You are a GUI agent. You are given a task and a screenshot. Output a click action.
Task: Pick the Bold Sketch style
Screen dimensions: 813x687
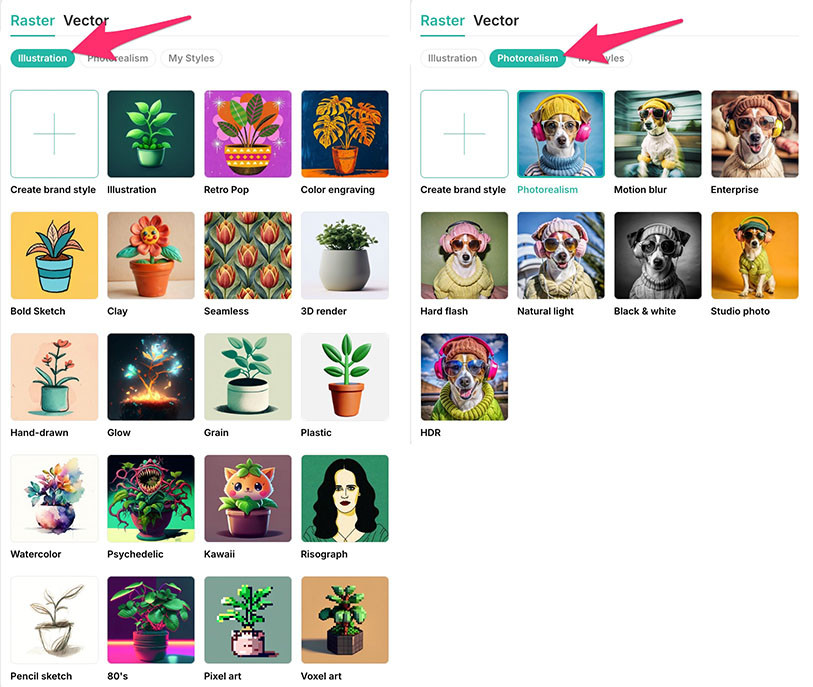(54, 256)
